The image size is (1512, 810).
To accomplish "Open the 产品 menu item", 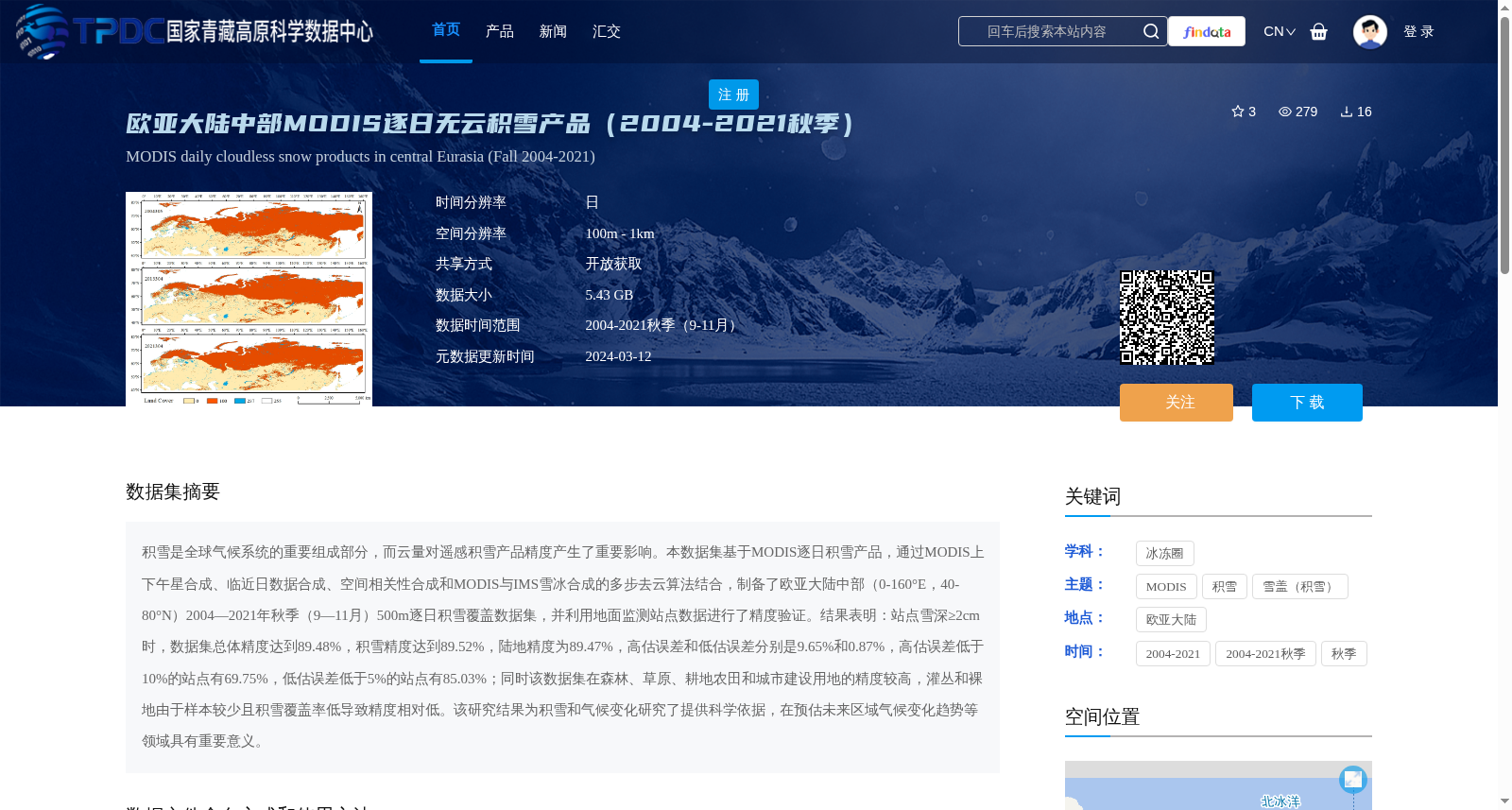I will coord(500,31).
